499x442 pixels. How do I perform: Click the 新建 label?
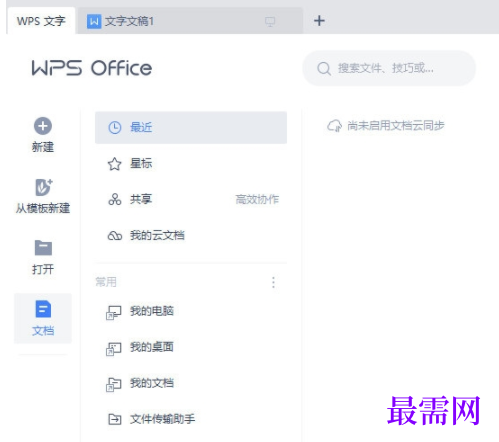[x=43, y=147]
